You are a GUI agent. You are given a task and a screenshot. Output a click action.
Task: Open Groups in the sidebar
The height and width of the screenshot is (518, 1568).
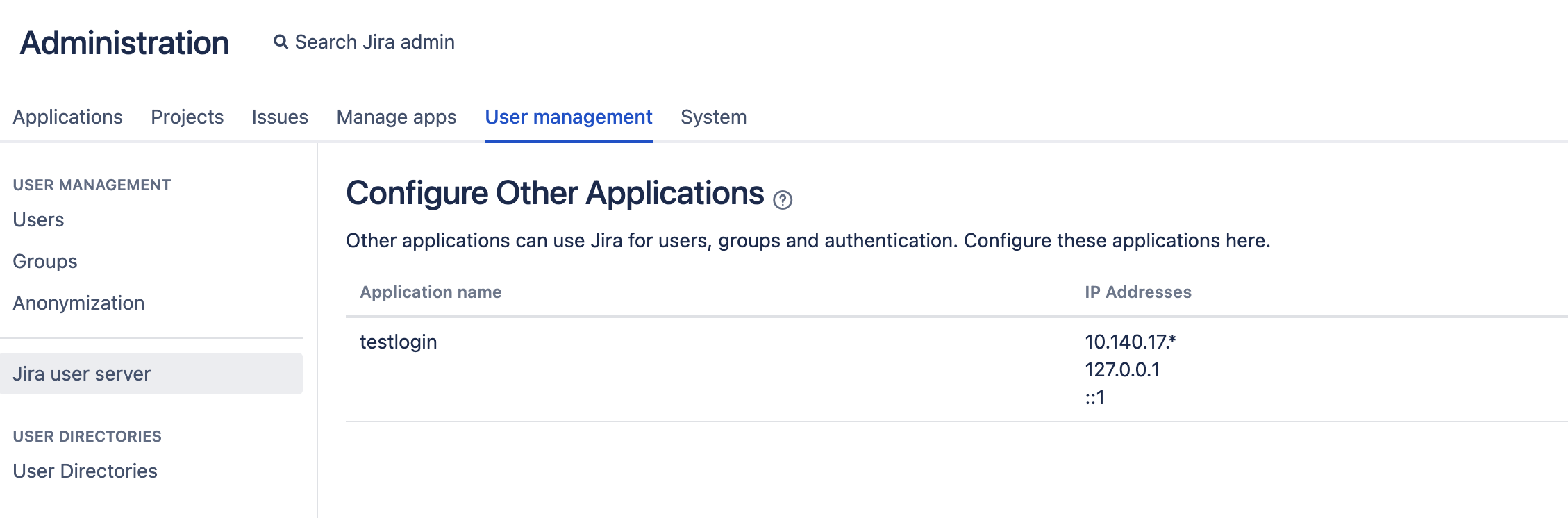45,261
